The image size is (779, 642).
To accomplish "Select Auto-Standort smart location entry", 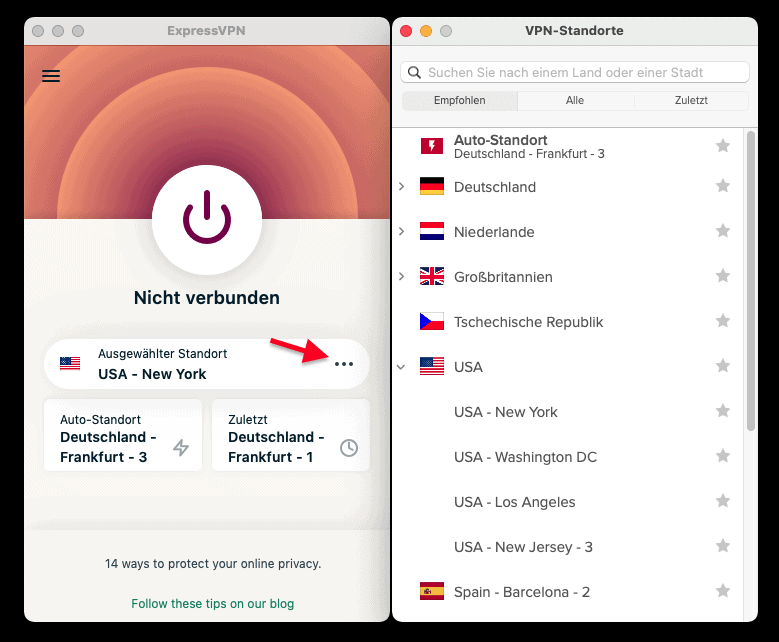I will (x=569, y=146).
